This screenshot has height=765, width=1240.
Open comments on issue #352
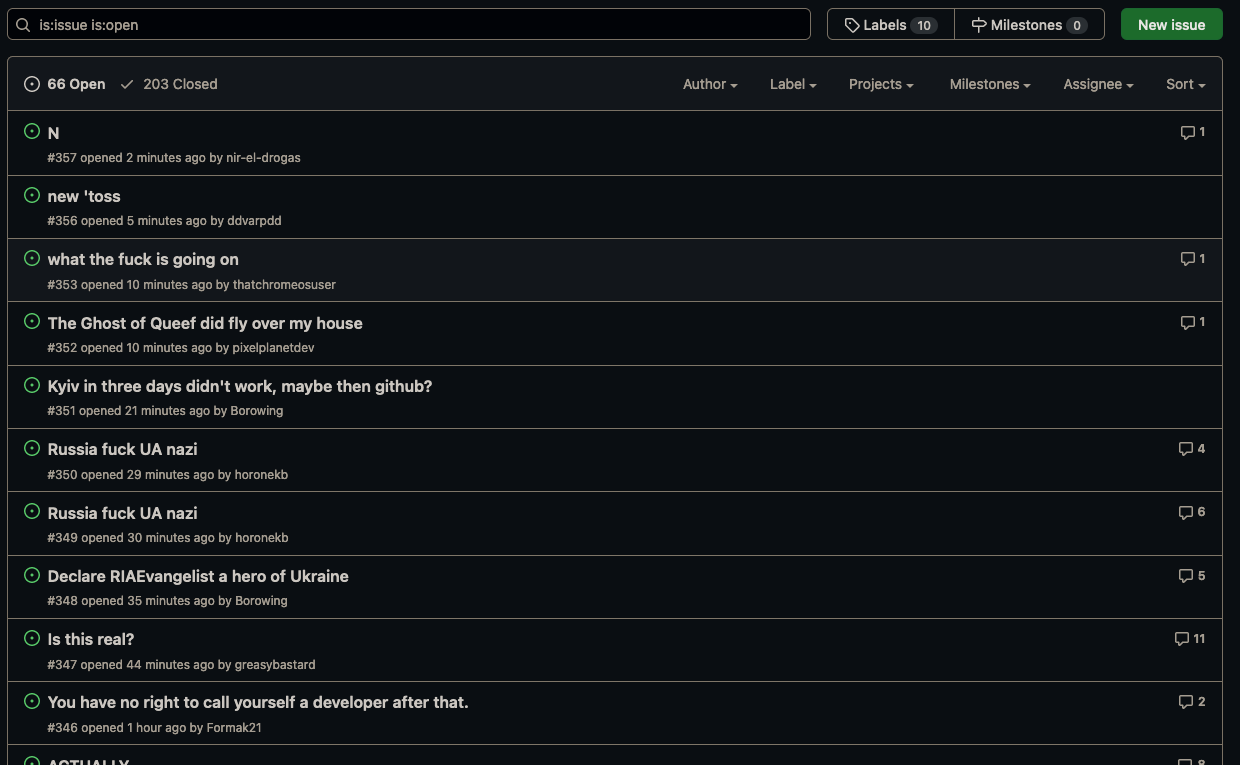tap(1192, 322)
